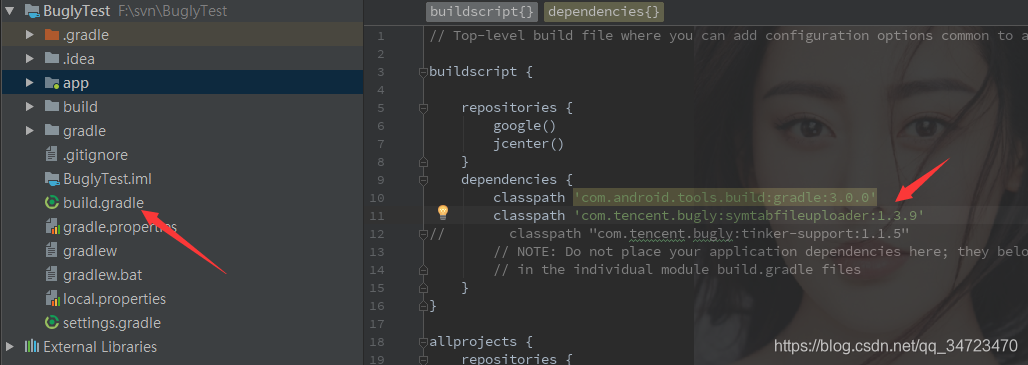Viewport: 1028px width, 365px height.
Task: Click the yellow light bulb intention icon
Action: [443, 212]
